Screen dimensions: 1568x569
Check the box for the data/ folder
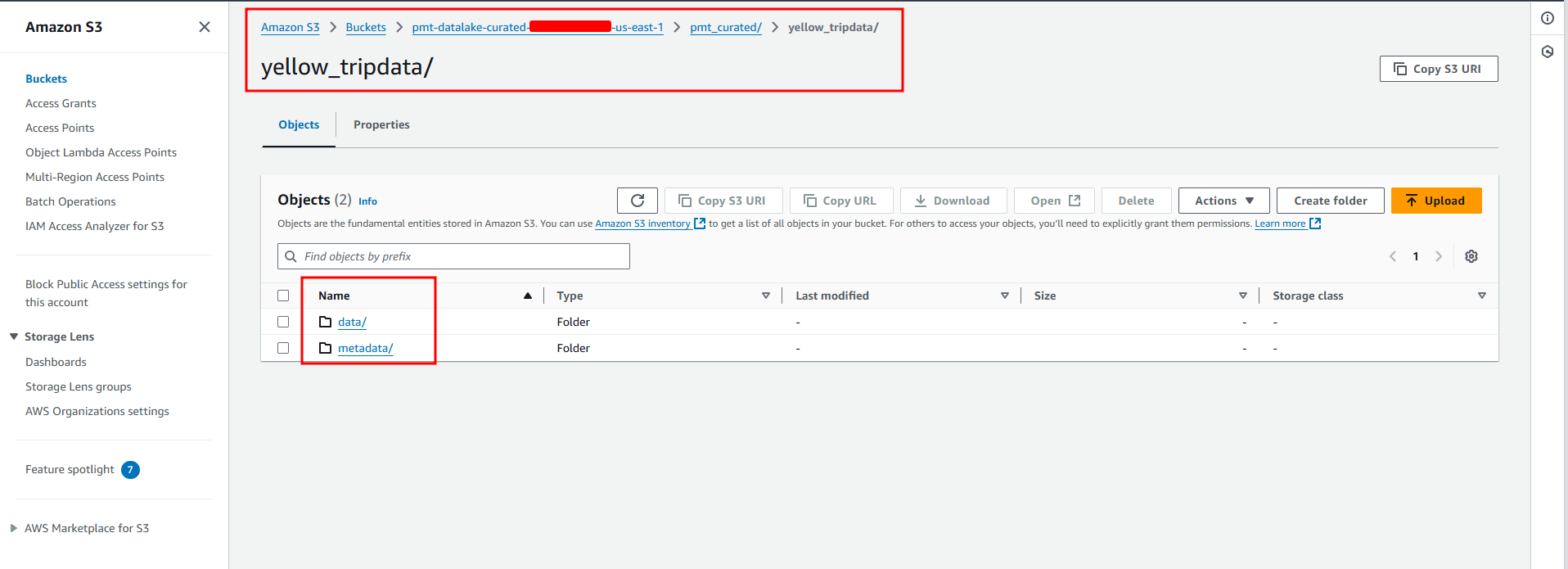click(x=283, y=322)
